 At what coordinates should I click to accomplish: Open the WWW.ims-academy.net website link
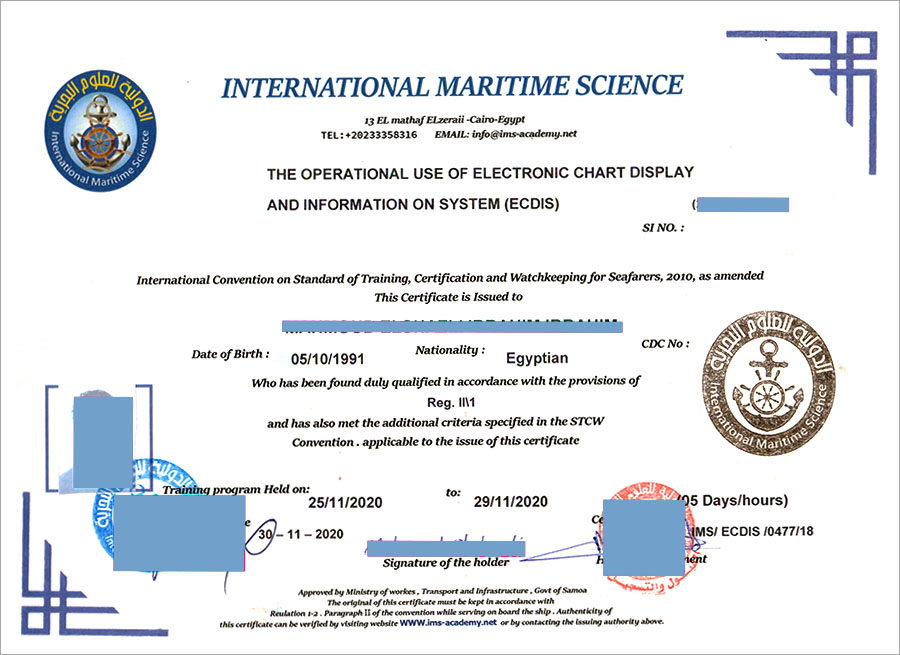click(x=448, y=622)
